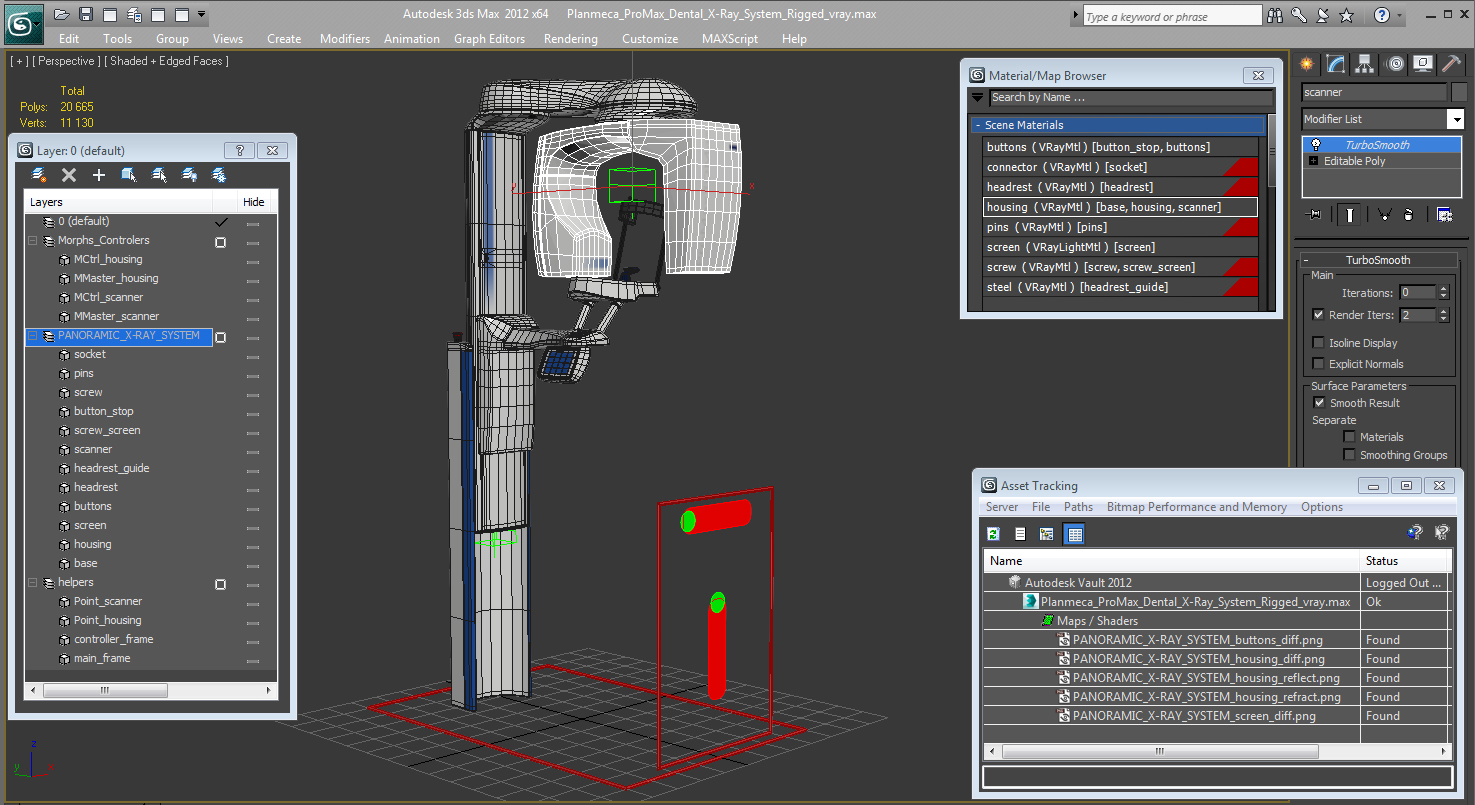
Task: Toggle Show End Result icon in modifier stack
Action: click(x=1350, y=214)
